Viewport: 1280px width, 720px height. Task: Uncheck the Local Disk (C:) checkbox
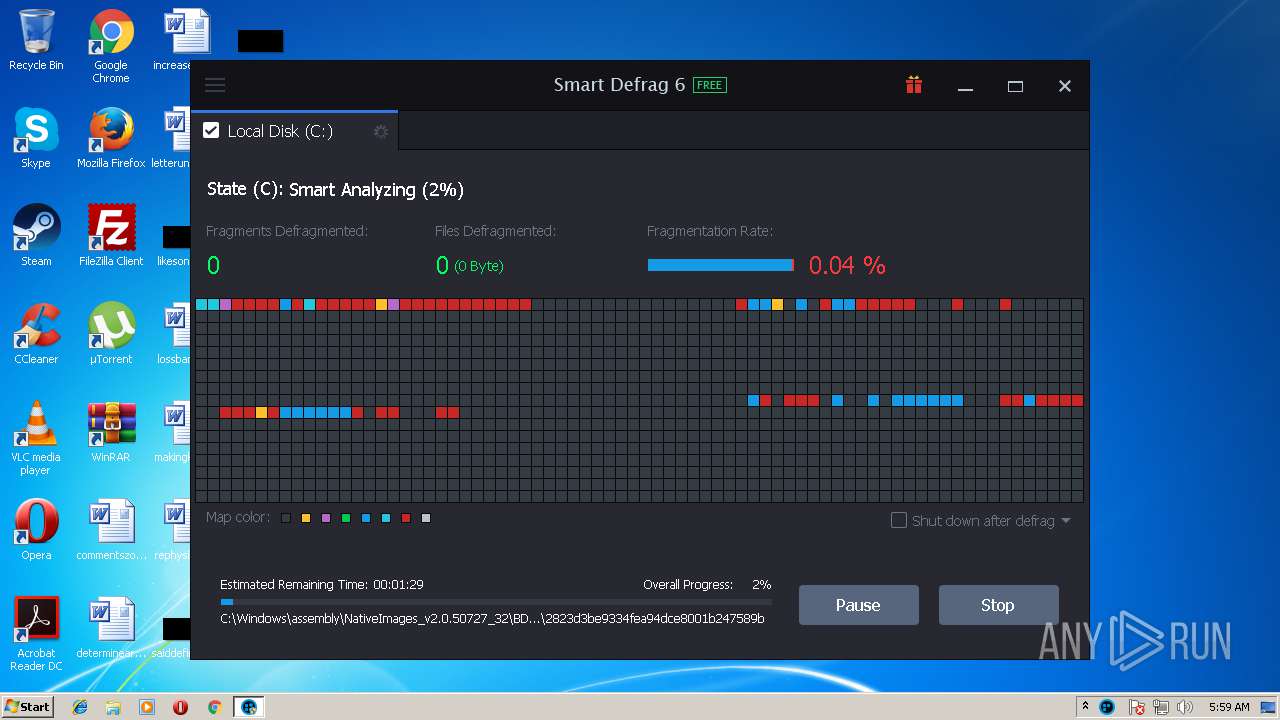211,131
